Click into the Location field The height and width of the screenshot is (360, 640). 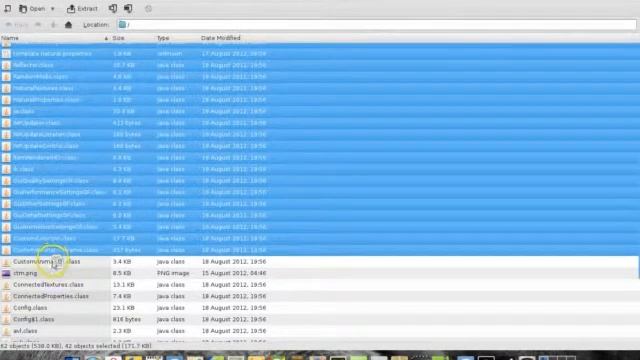[x=376, y=25]
